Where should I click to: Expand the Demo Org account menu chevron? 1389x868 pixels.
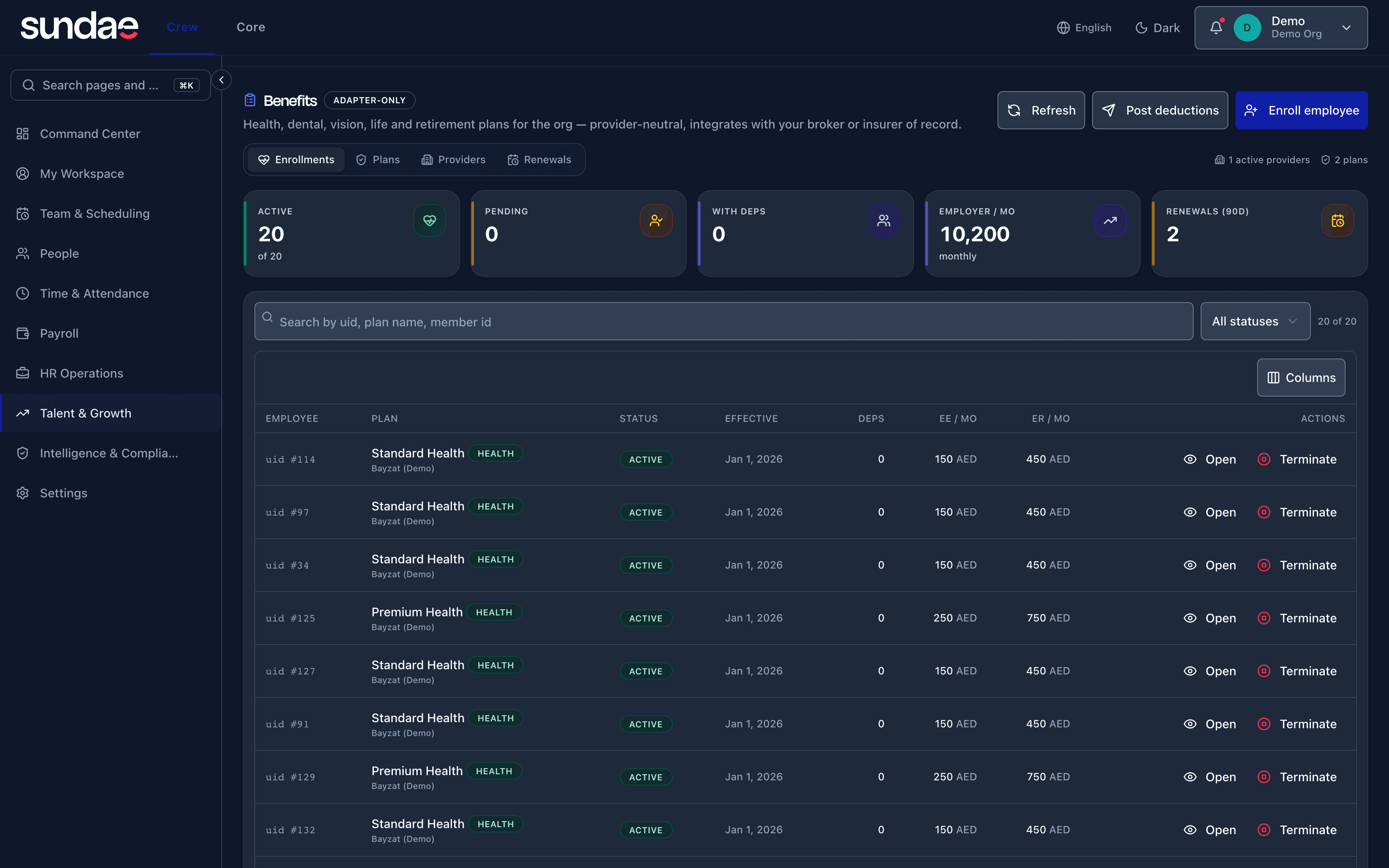coord(1346,27)
